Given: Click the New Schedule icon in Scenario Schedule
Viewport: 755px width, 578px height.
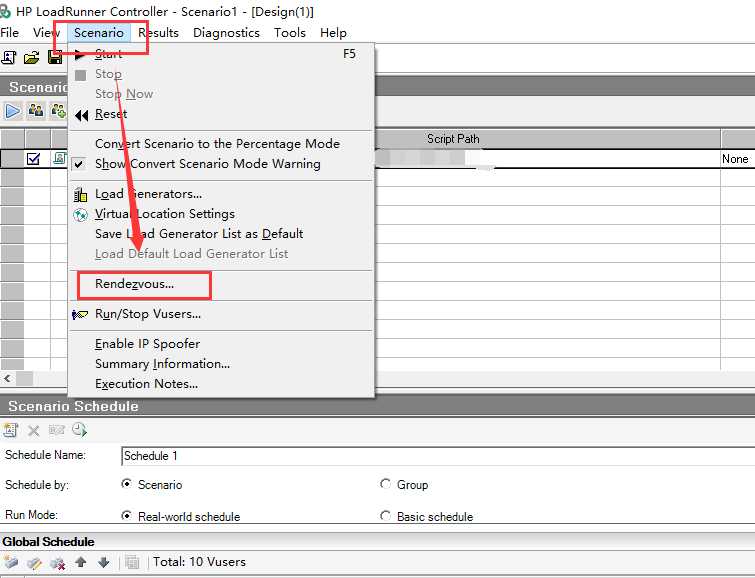Looking at the screenshot, I should [11, 430].
